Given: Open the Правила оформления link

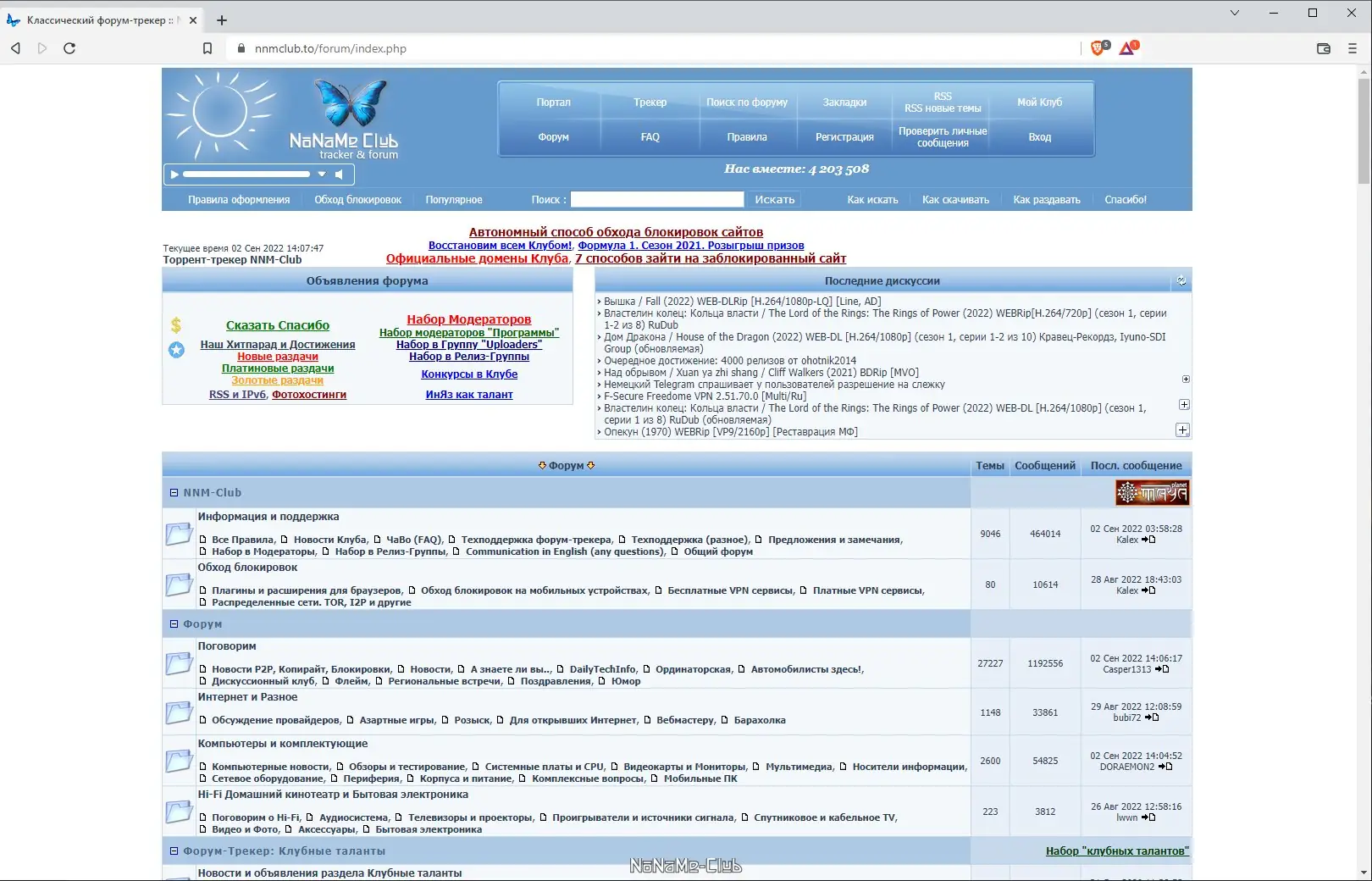Looking at the screenshot, I should tap(239, 200).
